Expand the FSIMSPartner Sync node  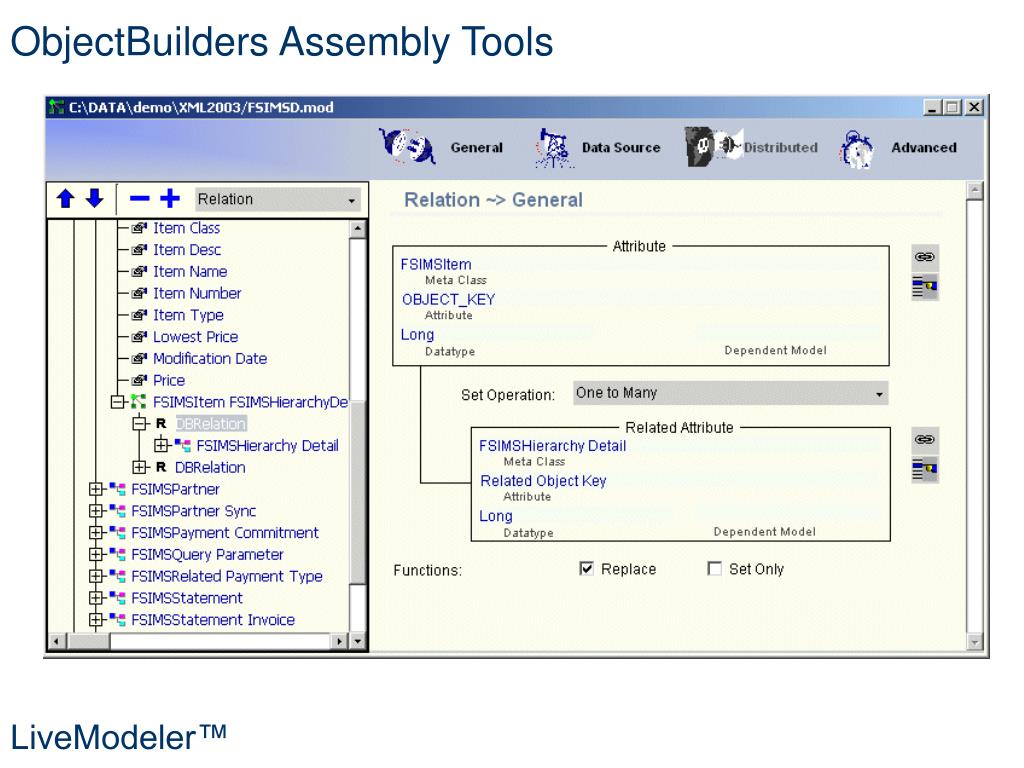click(x=95, y=511)
